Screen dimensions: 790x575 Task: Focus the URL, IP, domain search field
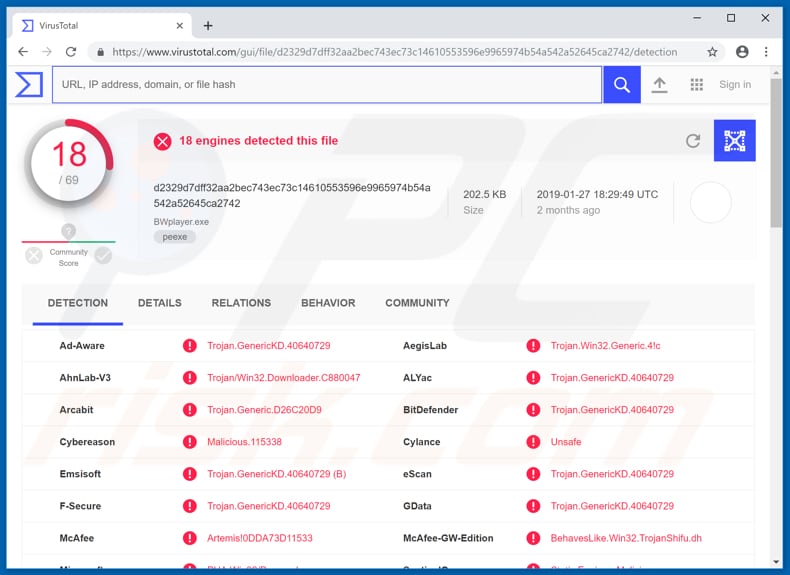coord(327,85)
